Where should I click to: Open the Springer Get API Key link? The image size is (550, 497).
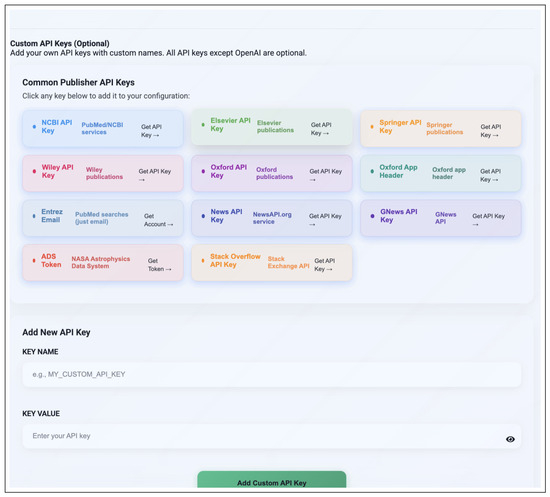[x=490, y=131]
